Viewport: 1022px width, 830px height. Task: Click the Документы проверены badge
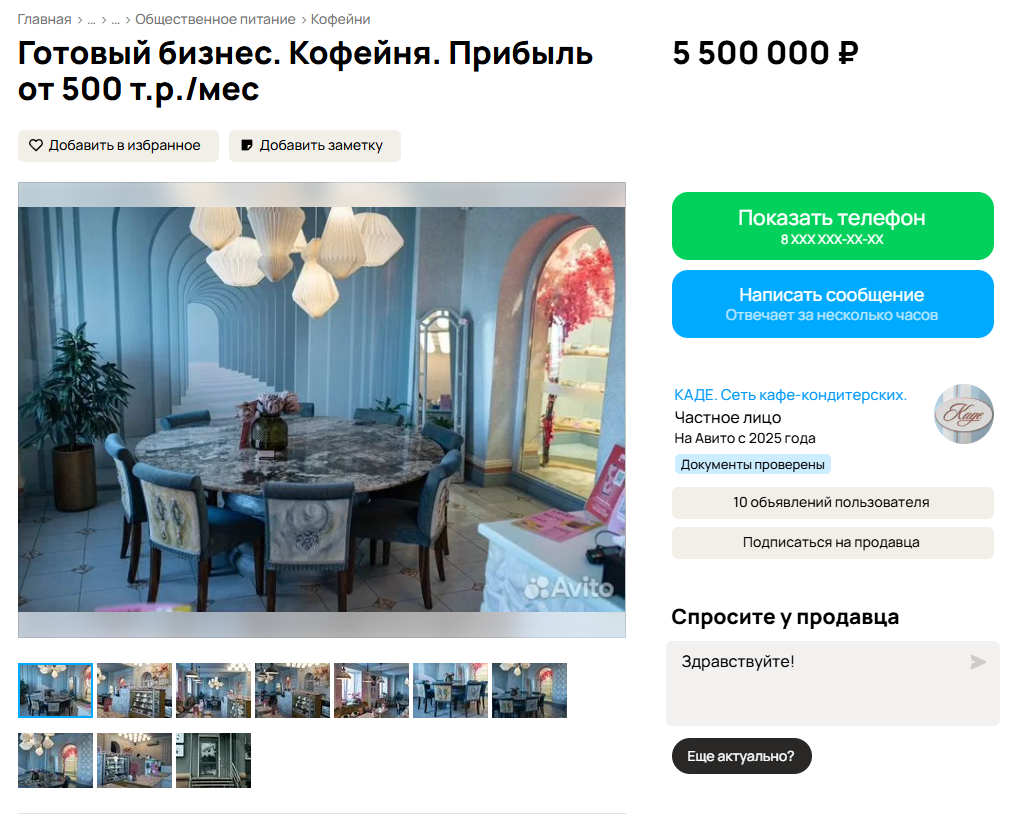click(x=752, y=465)
